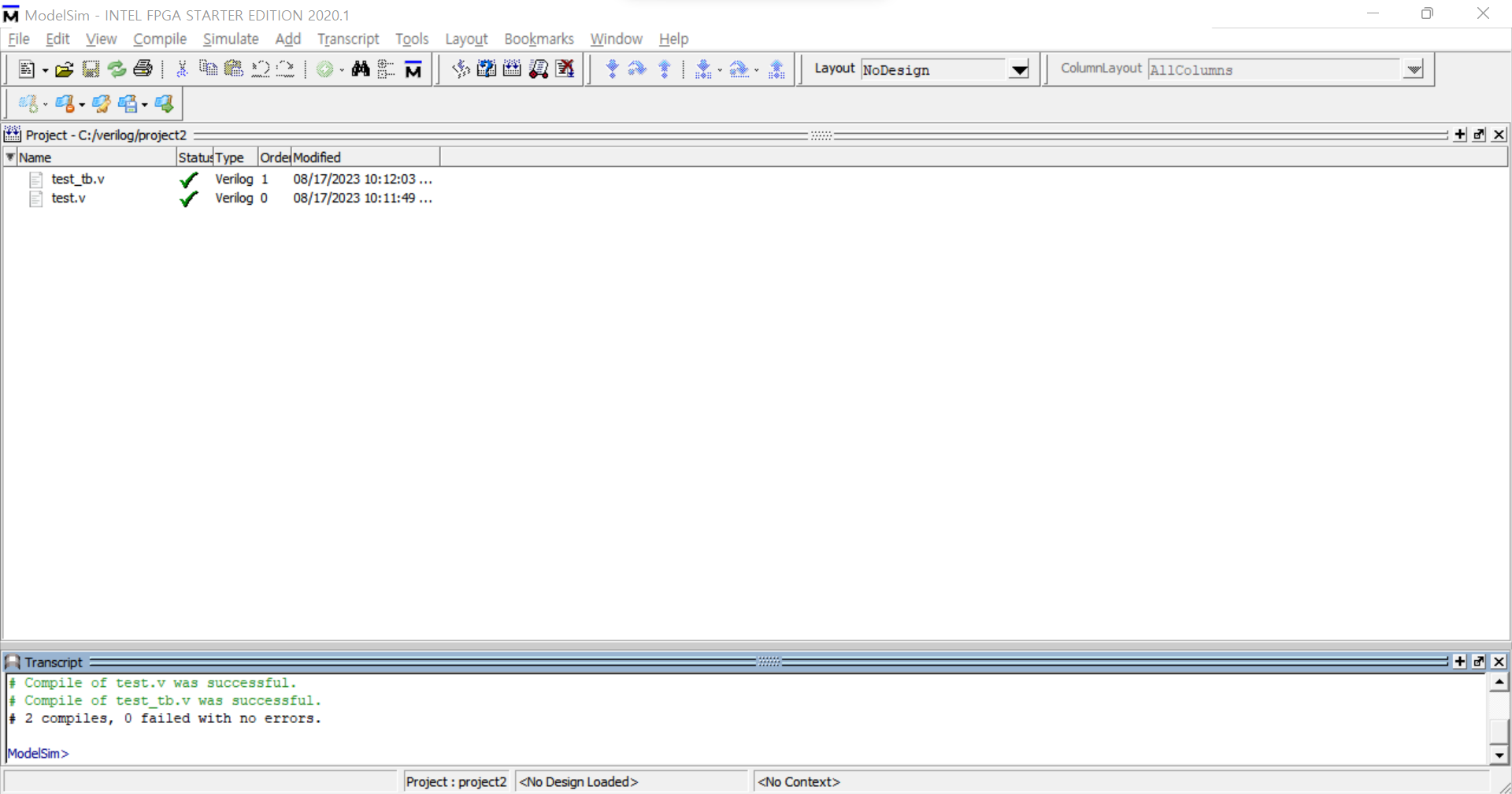Image resolution: width=1512 pixels, height=794 pixels.
Task: Click the green Reload arrows icon
Action: [x=117, y=69]
